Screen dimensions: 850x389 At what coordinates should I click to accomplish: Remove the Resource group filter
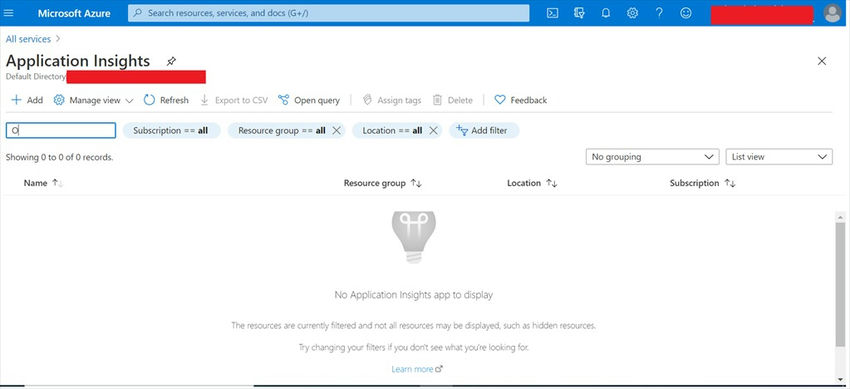click(x=336, y=131)
